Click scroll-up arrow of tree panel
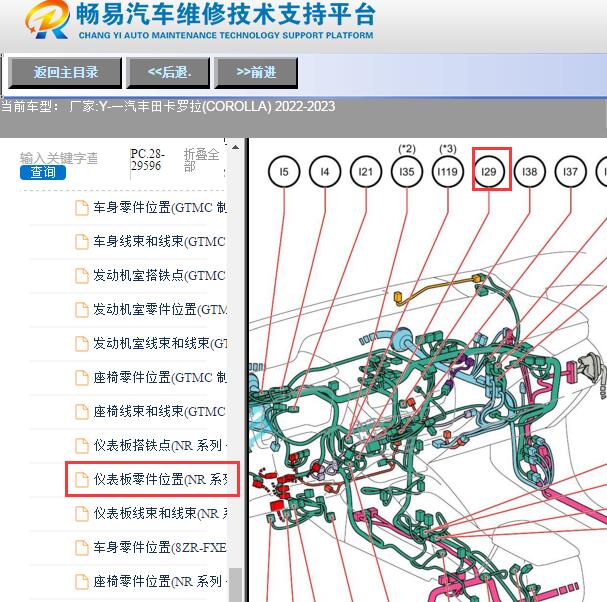Viewport: 607px width, 602px height. [235, 147]
